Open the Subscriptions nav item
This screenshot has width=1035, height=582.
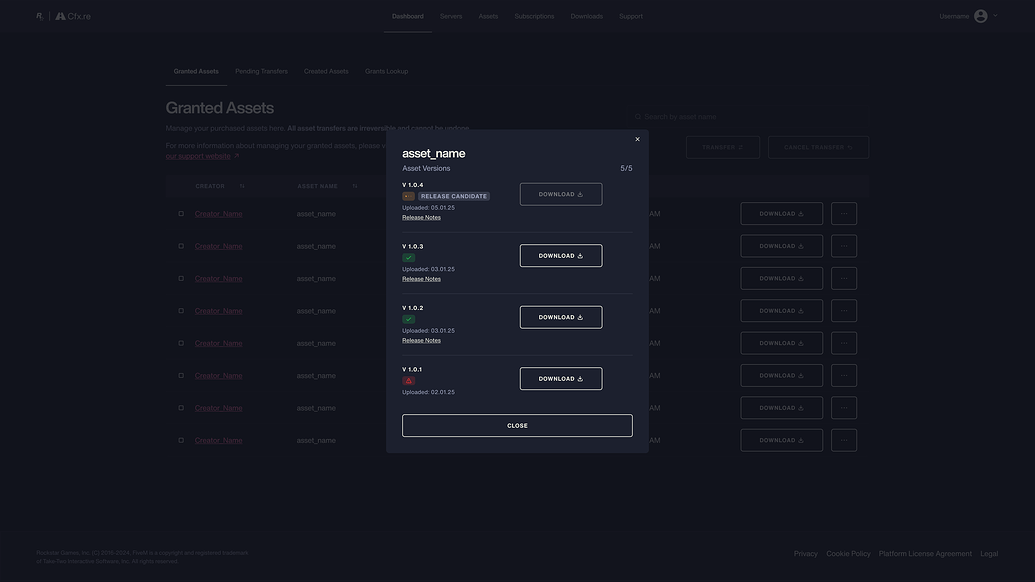534,16
